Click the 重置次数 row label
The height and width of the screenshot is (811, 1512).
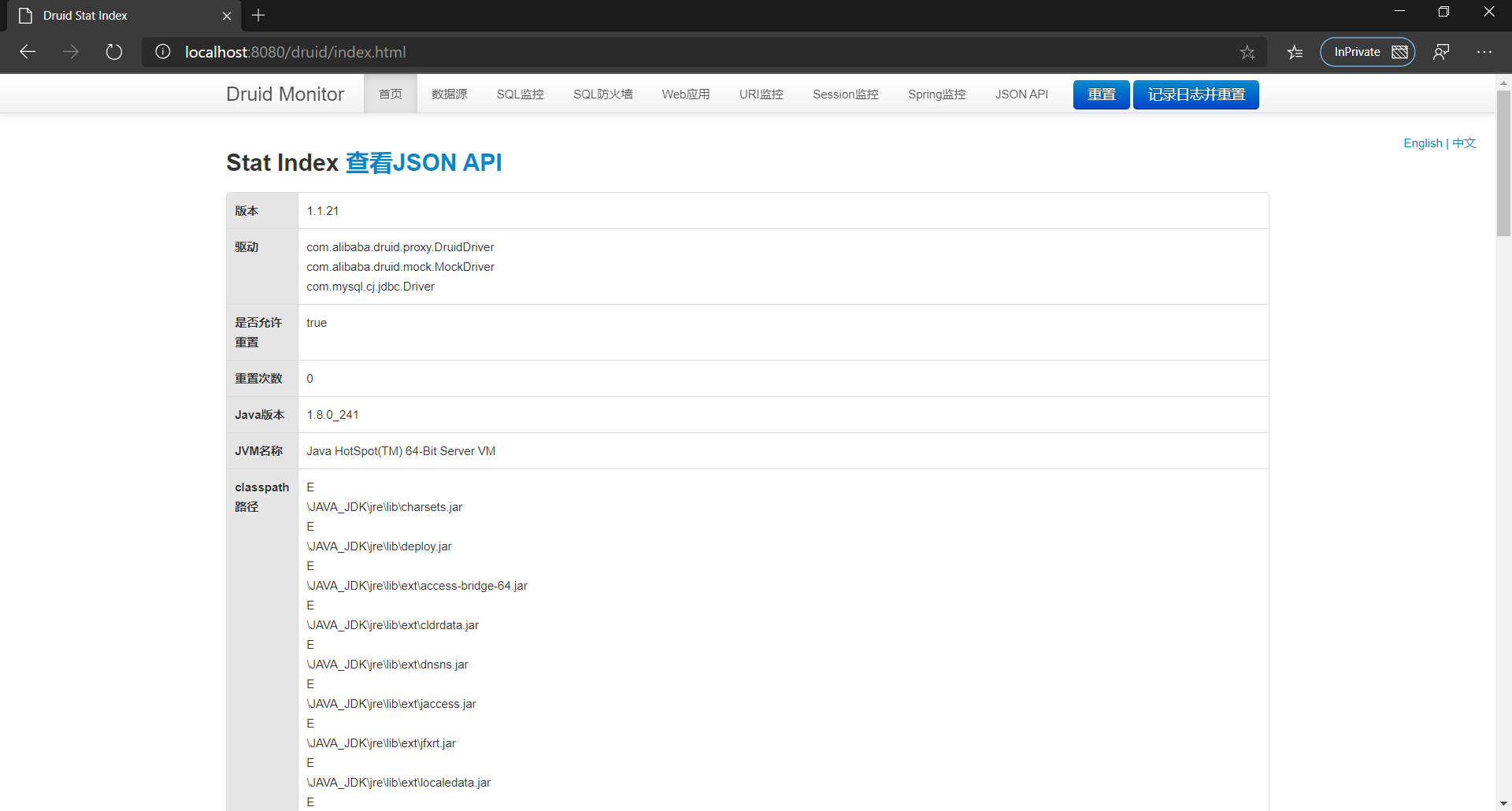(258, 379)
